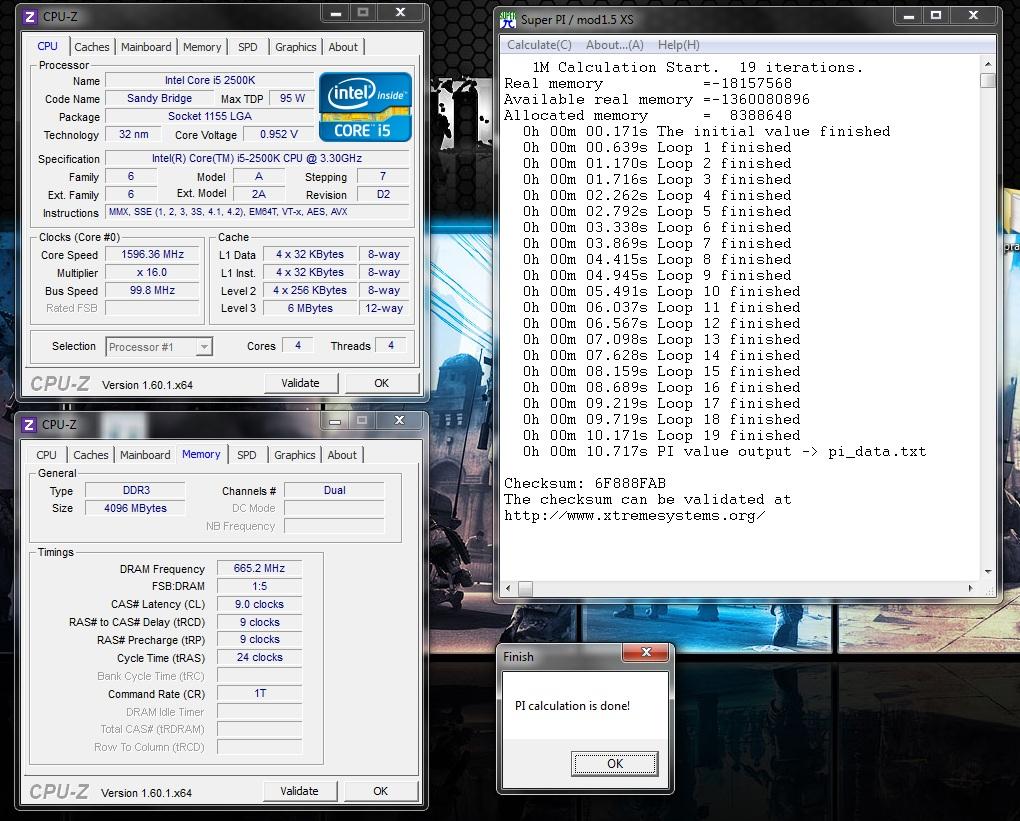The image size is (1020, 821).
Task: Click the DRAM Frequency value 665.2 MHz
Action: pyautogui.click(x=259, y=568)
